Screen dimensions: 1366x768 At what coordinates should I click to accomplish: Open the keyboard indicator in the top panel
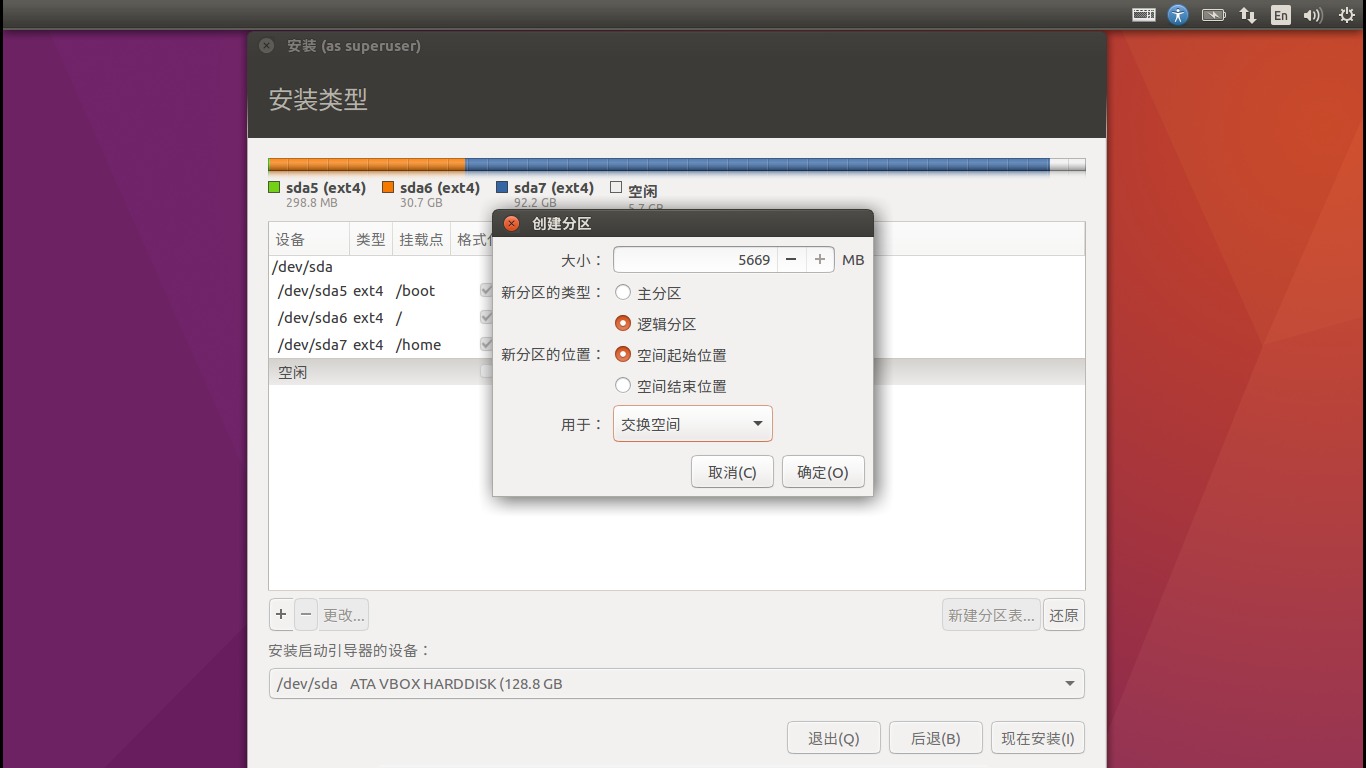[1143, 15]
